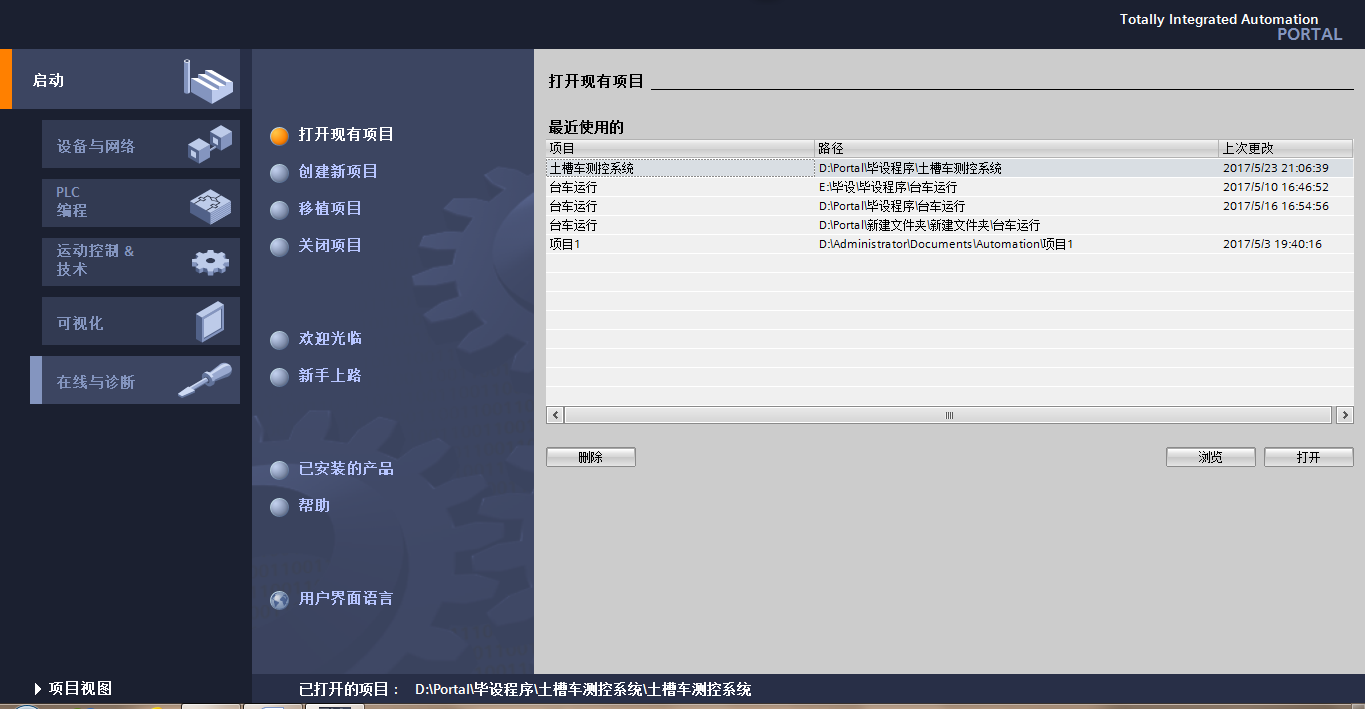The image size is (1365, 709).
Task: Click the bullet beside 创建新项目
Action: pyautogui.click(x=280, y=173)
